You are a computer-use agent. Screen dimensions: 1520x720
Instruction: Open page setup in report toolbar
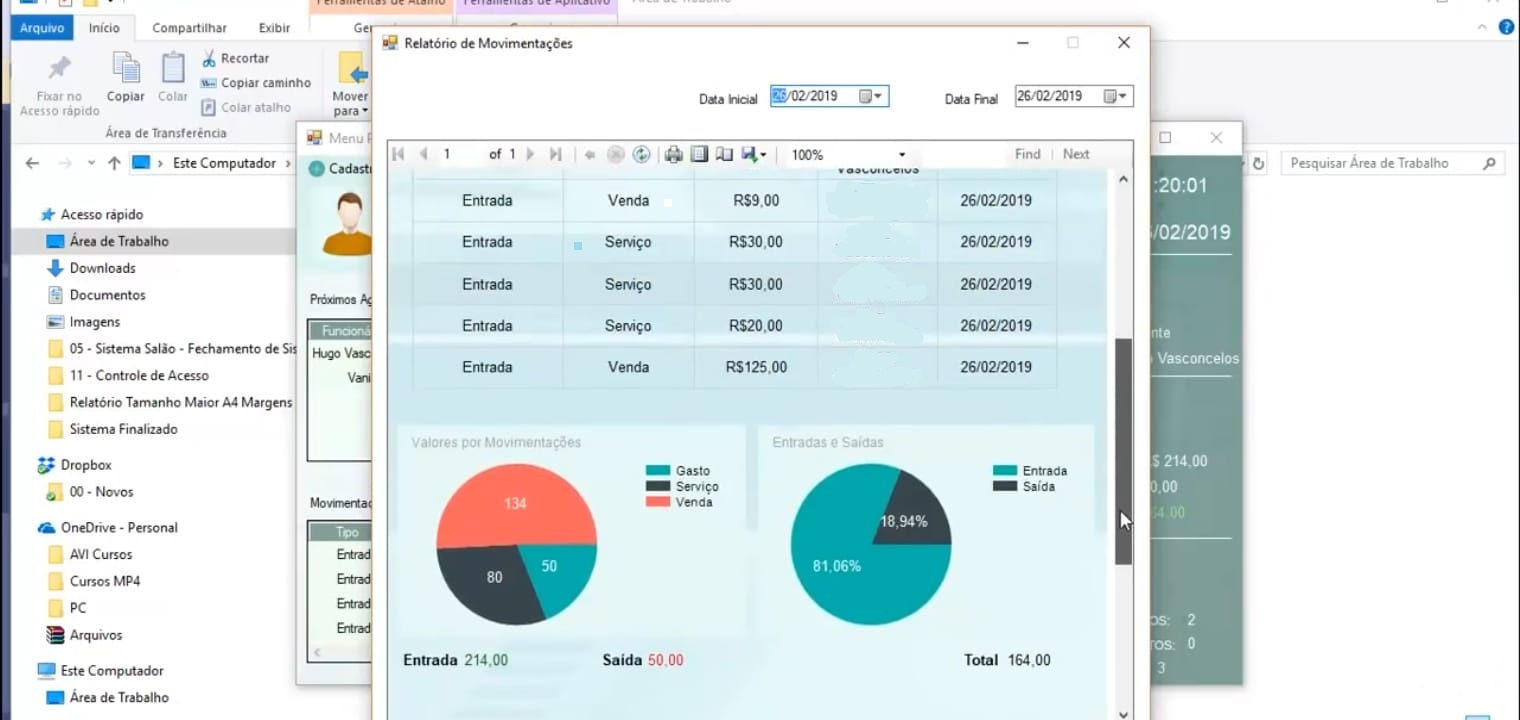(724, 154)
